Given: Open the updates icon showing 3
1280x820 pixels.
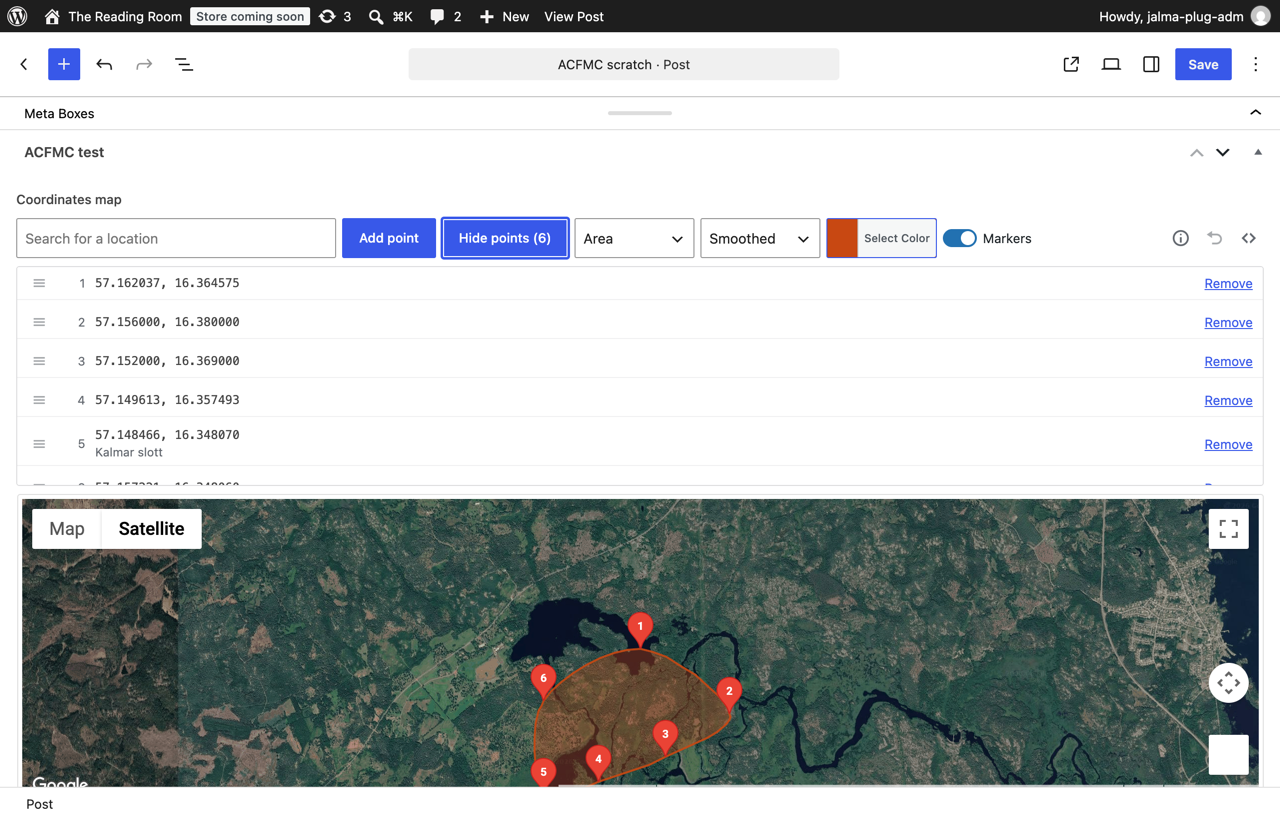Looking at the screenshot, I should (x=335, y=16).
